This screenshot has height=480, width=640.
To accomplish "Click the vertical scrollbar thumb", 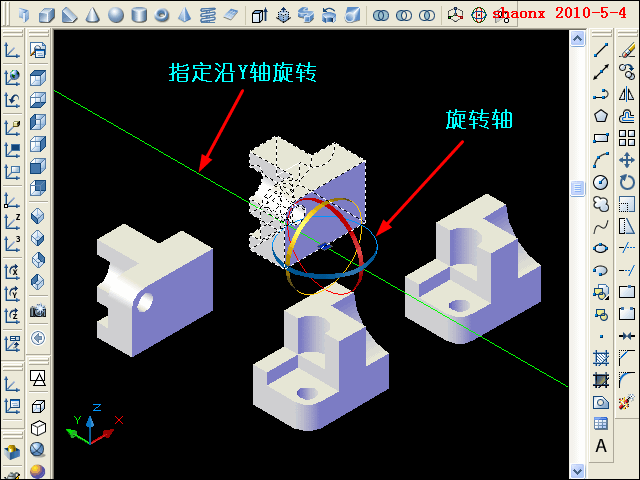I will [x=576, y=188].
